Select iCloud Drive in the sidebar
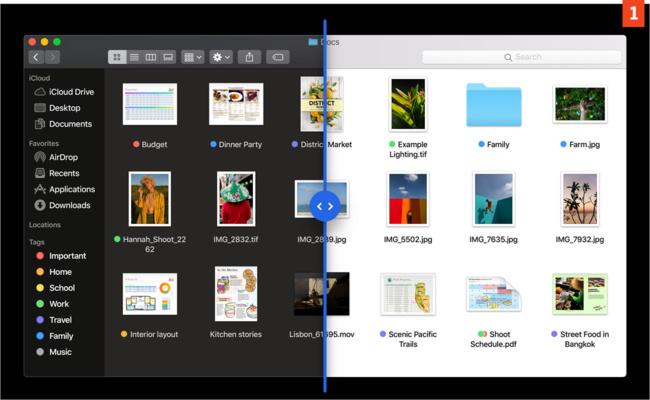The width and height of the screenshot is (650, 400). click(70, 92)
